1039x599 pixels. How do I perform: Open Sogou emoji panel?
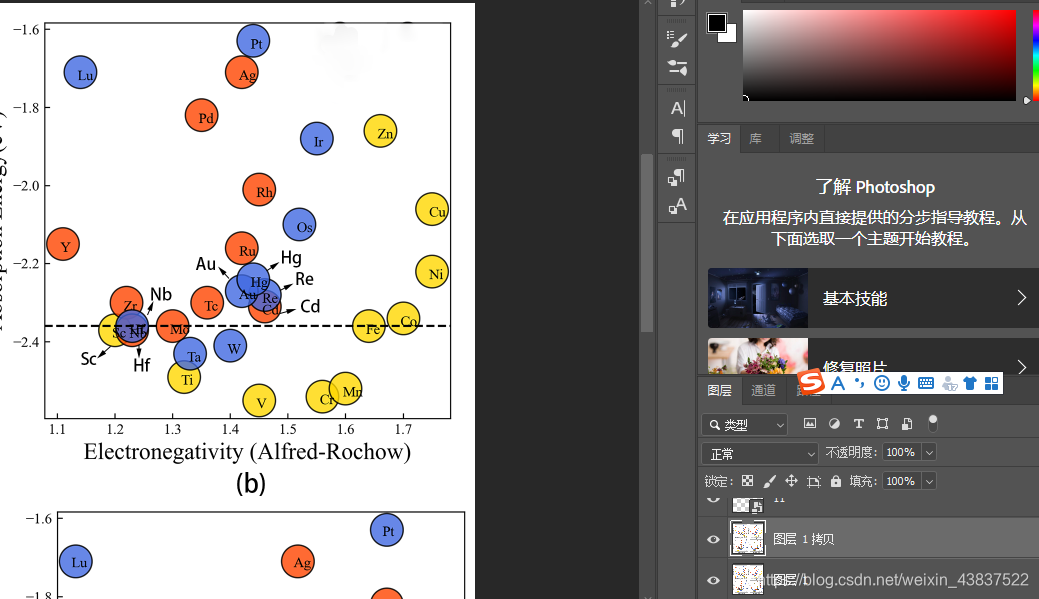coord(881,383)
